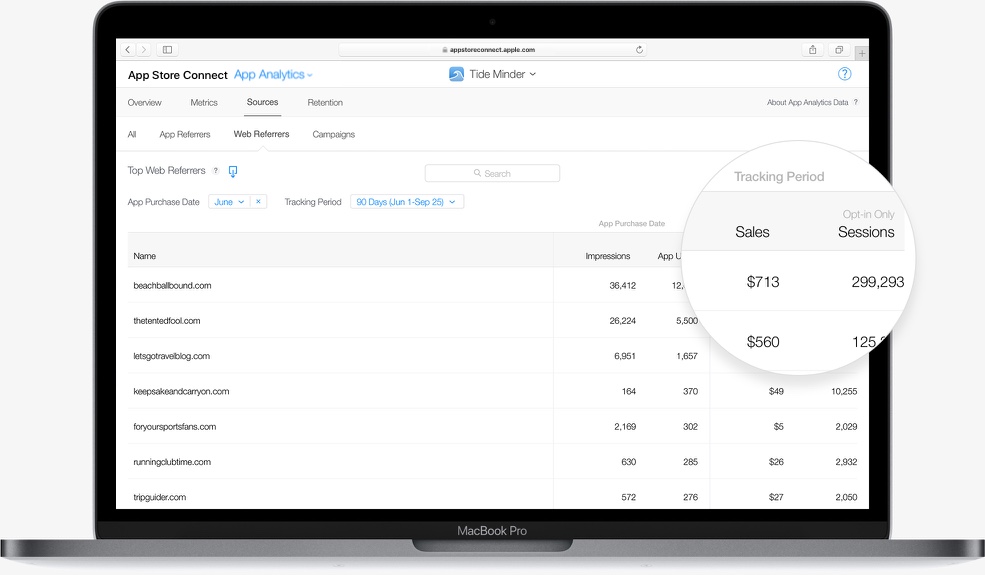Image resolution: width=985 pixels, height=575 pixels.
Task: Open the June purchase date dropdown
Action: [x=229, y=202]
